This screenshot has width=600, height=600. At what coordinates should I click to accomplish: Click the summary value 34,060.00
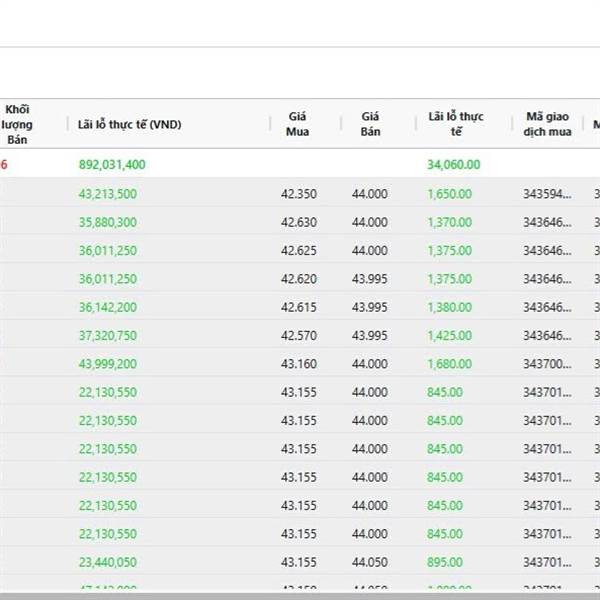453,164
